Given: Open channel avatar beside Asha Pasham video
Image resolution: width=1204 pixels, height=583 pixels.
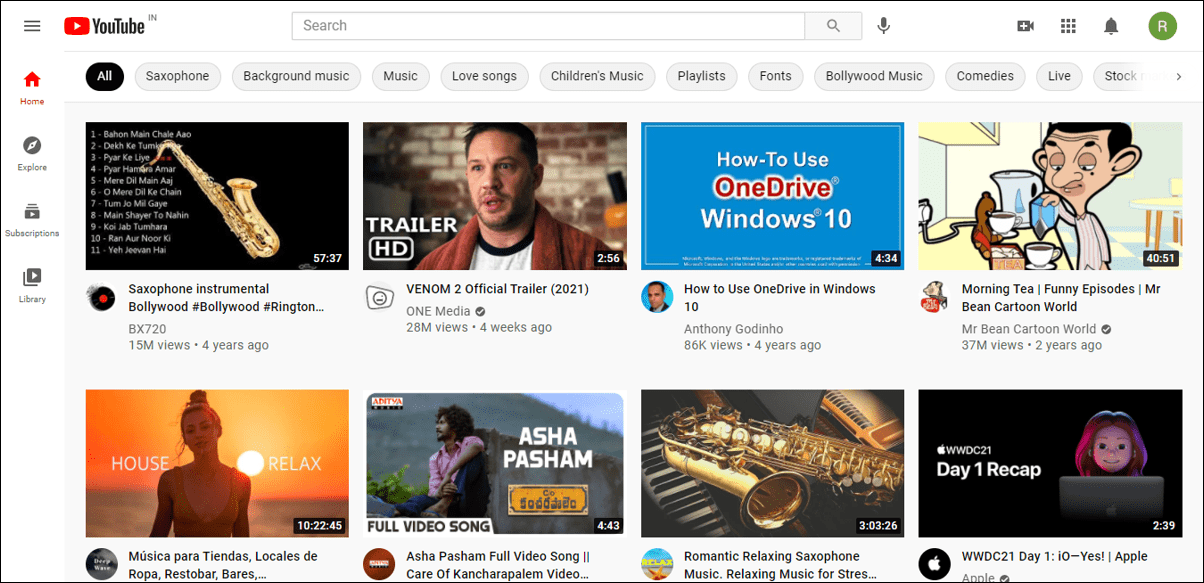Looking at the screenshot, I should click(379, 565).
